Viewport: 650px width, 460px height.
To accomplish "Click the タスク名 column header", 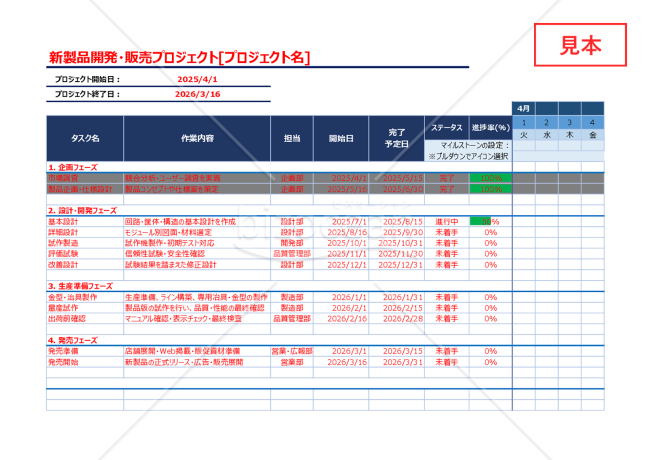I will [85, 138].
